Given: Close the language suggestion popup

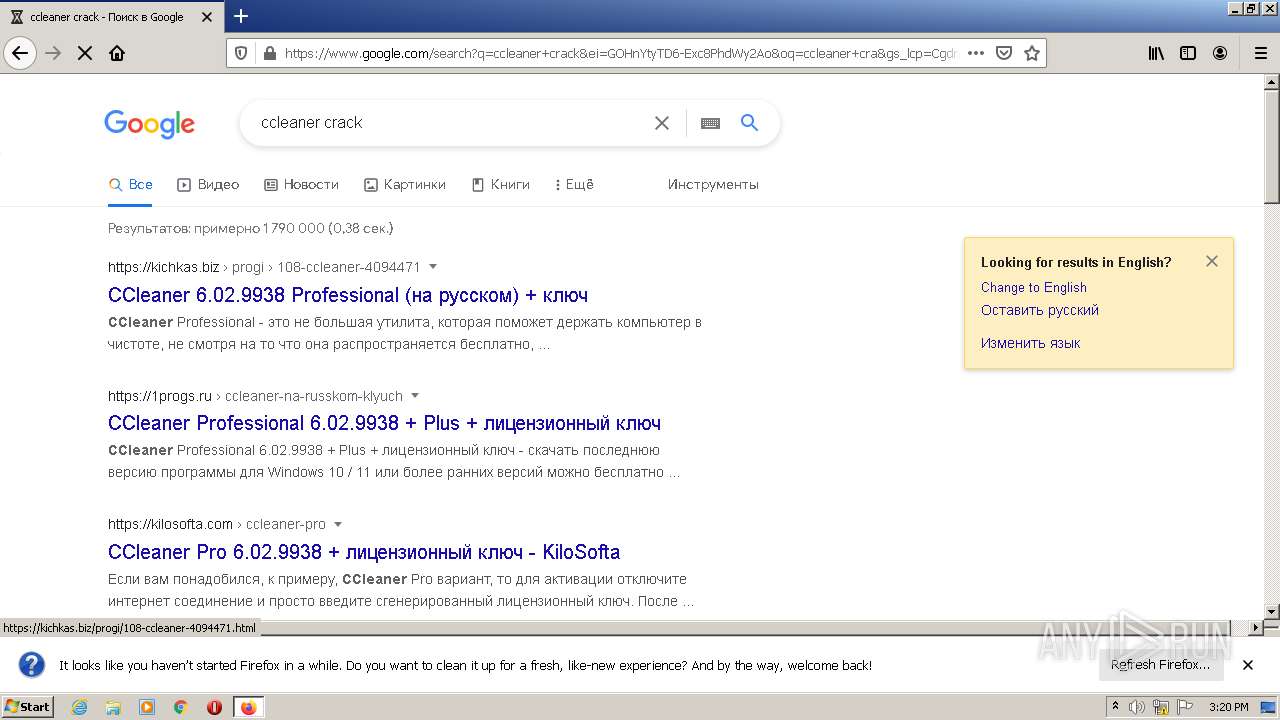Looking at the screenshot, I should (1212, 261).
